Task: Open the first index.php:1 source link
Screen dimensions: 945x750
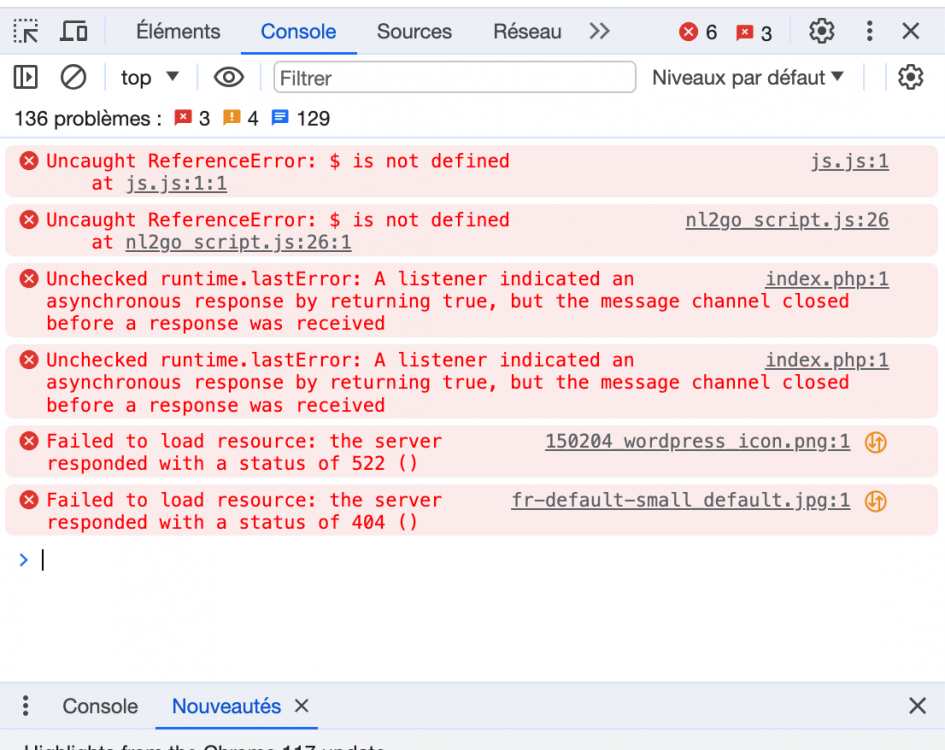Action: [827, 279]
